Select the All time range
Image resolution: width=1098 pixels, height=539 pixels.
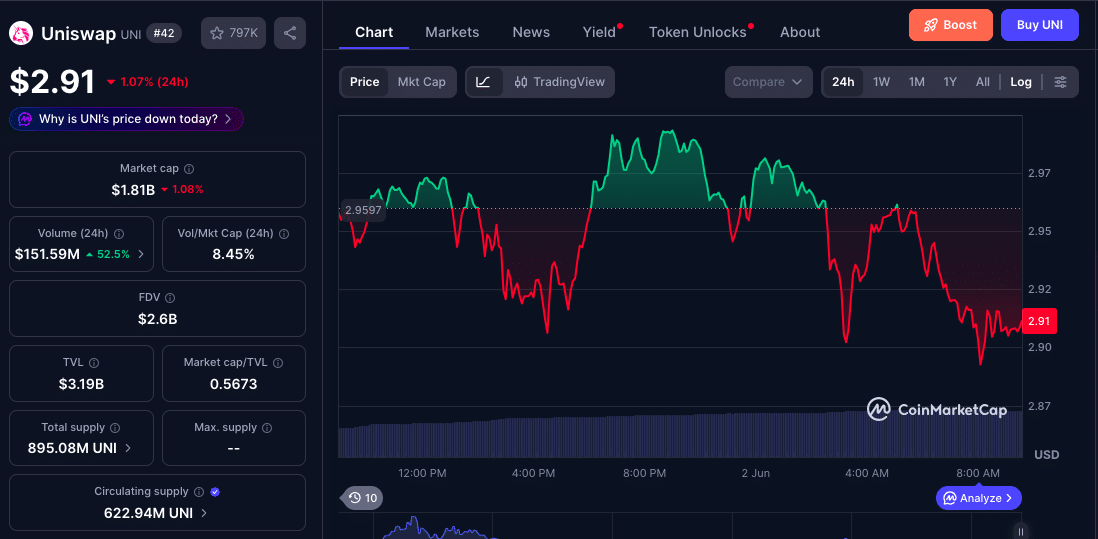(982, 82)
